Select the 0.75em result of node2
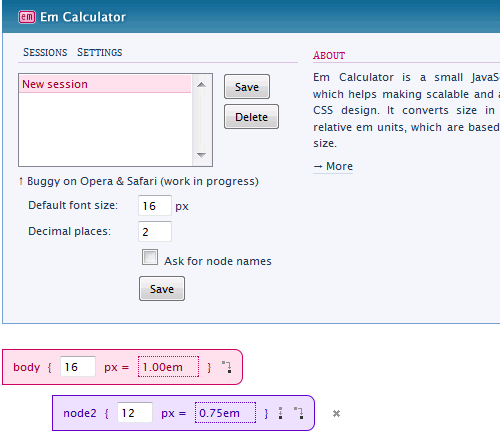The height and width of the screenshot is (438, 500). [x=225, y=413]
